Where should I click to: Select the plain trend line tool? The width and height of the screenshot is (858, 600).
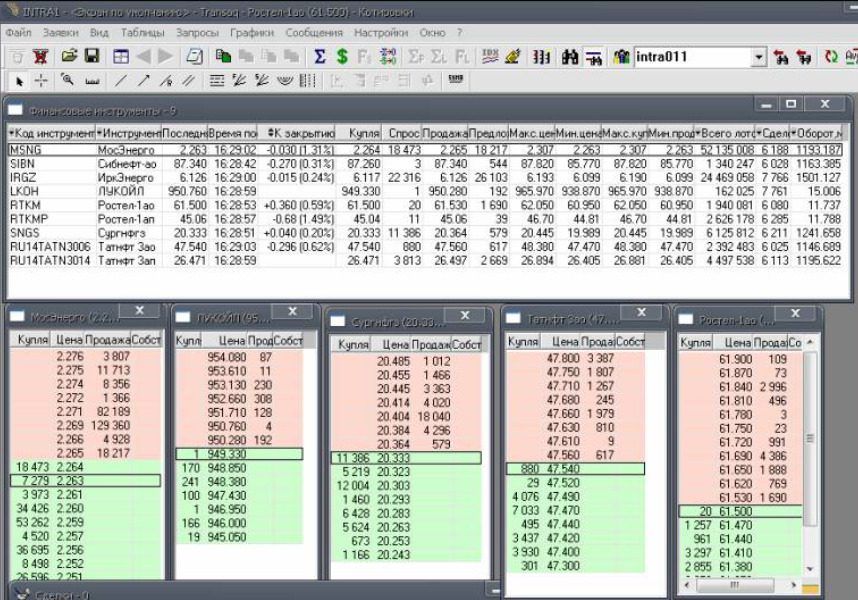point(120,81)
